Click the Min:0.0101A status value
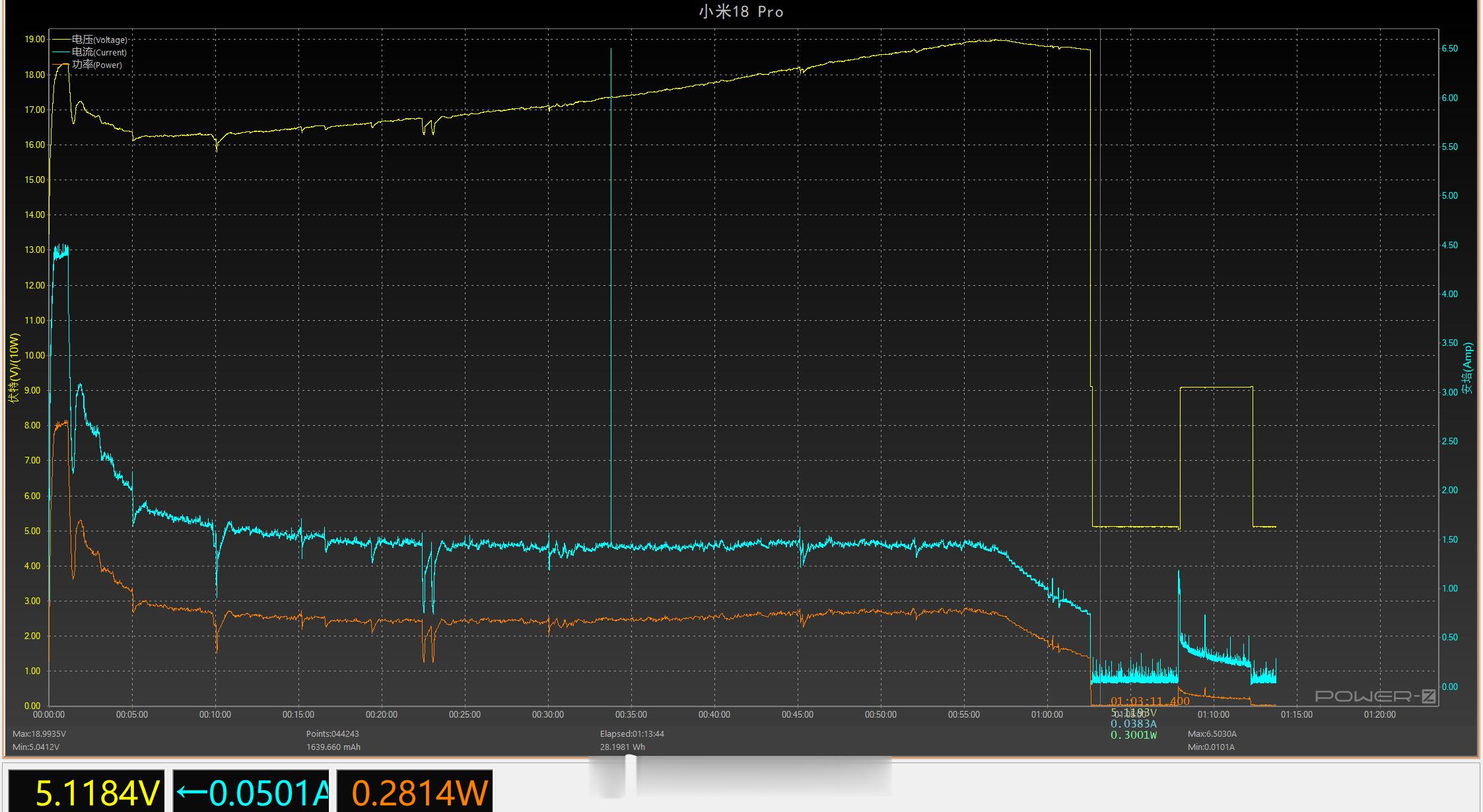 1211,747
